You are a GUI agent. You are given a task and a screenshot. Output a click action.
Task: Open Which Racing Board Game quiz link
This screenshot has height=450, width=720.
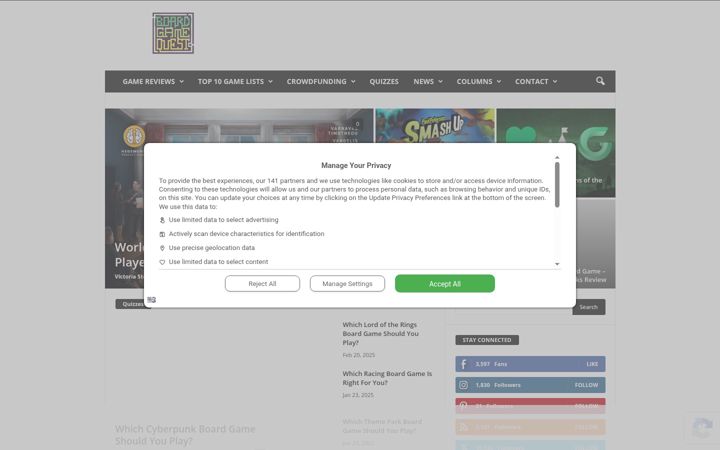pos(387,378)
